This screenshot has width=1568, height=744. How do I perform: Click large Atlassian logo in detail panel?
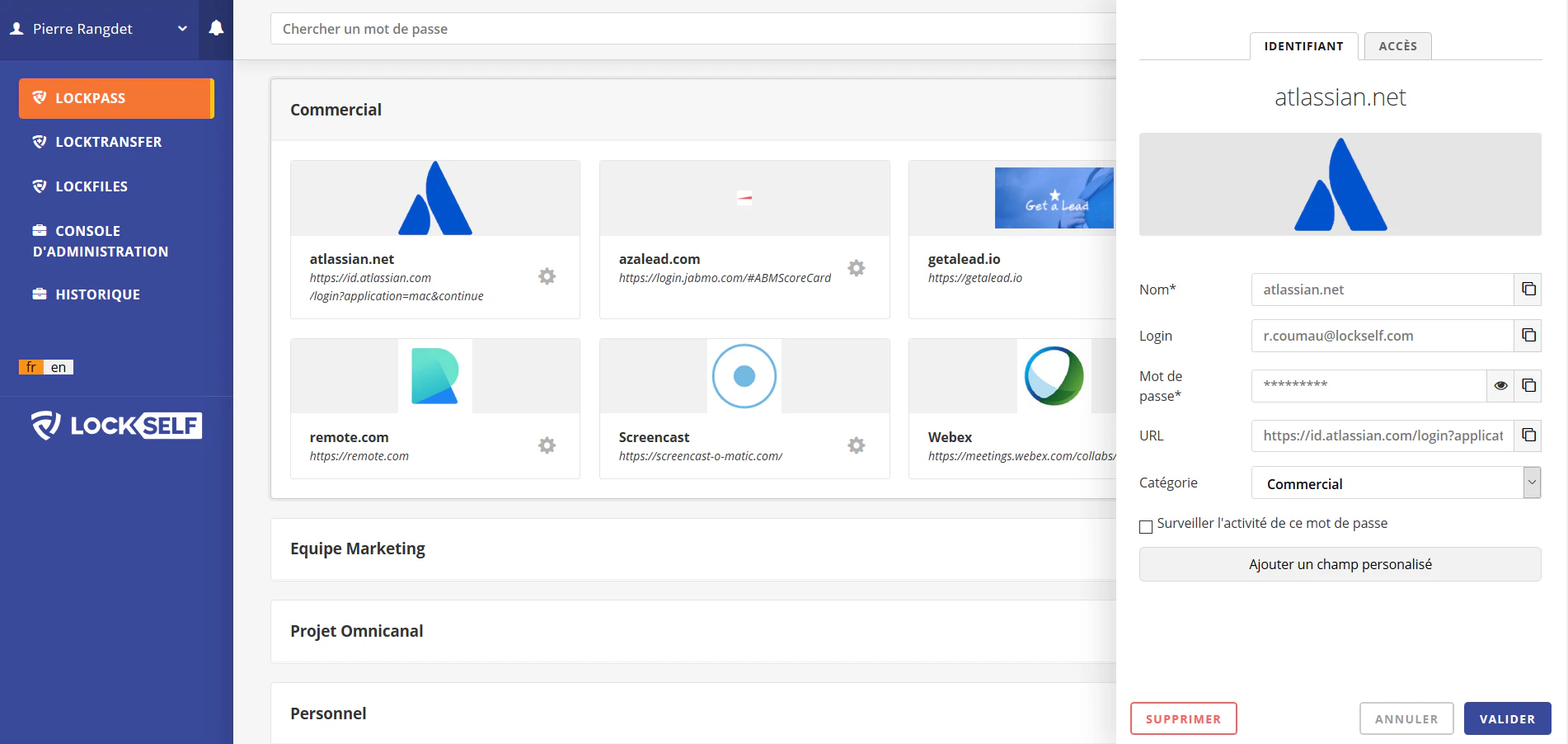coord(1340,185)
